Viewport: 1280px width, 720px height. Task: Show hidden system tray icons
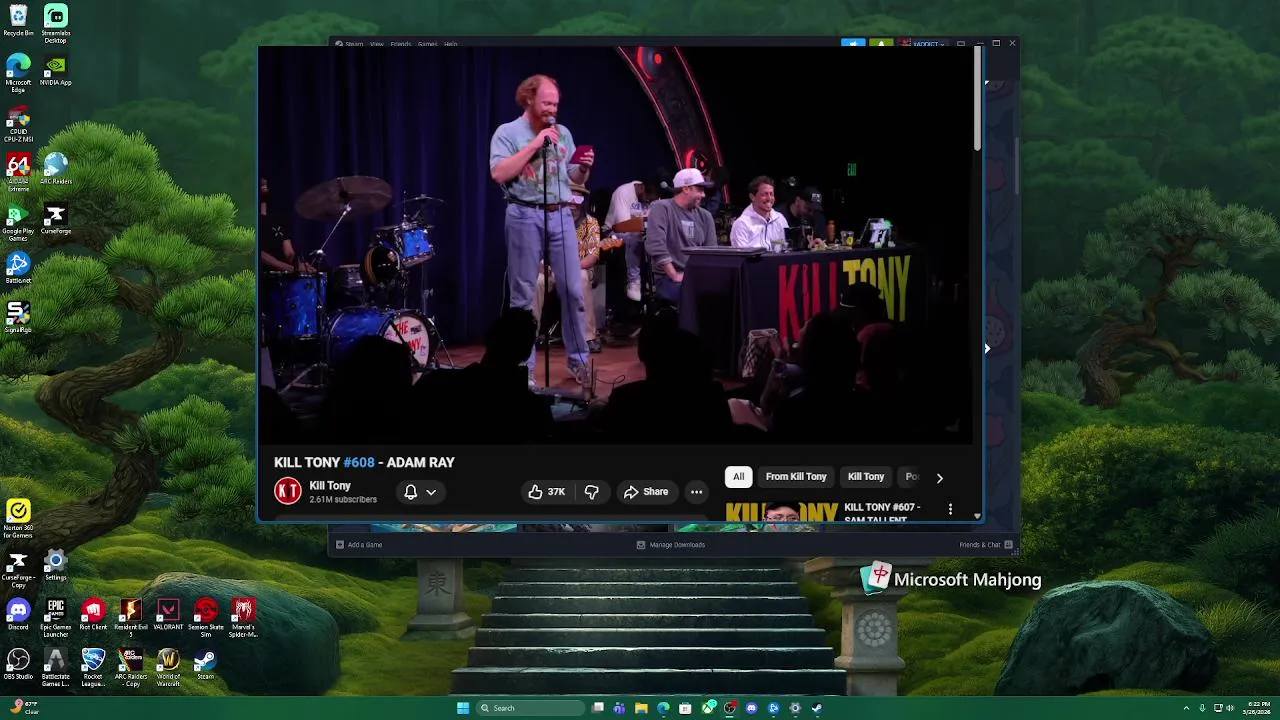[x=1186, y=708]
